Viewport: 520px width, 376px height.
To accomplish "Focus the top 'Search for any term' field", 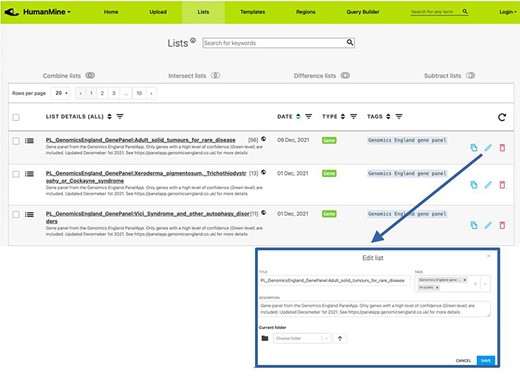I will pos(435,12).
